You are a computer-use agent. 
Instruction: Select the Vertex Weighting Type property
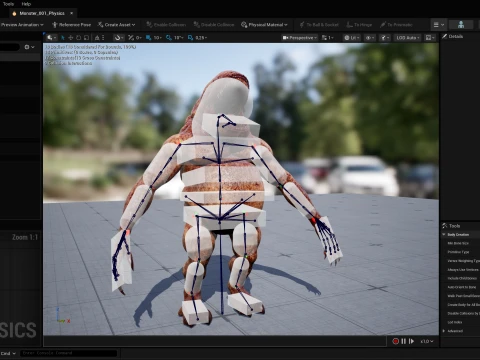[x=463, y=261]
